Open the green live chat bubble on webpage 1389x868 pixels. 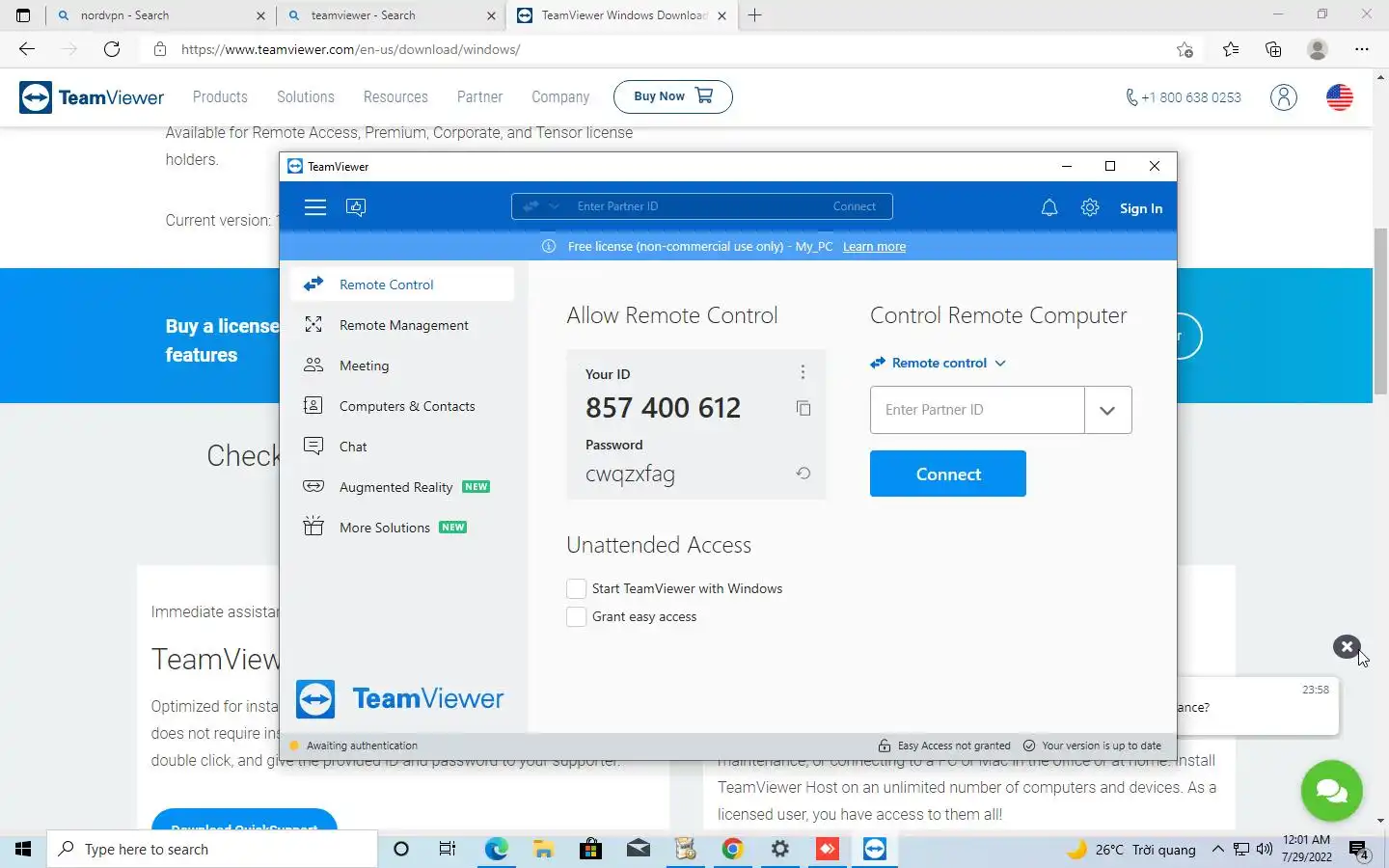tap(1331, 791)
